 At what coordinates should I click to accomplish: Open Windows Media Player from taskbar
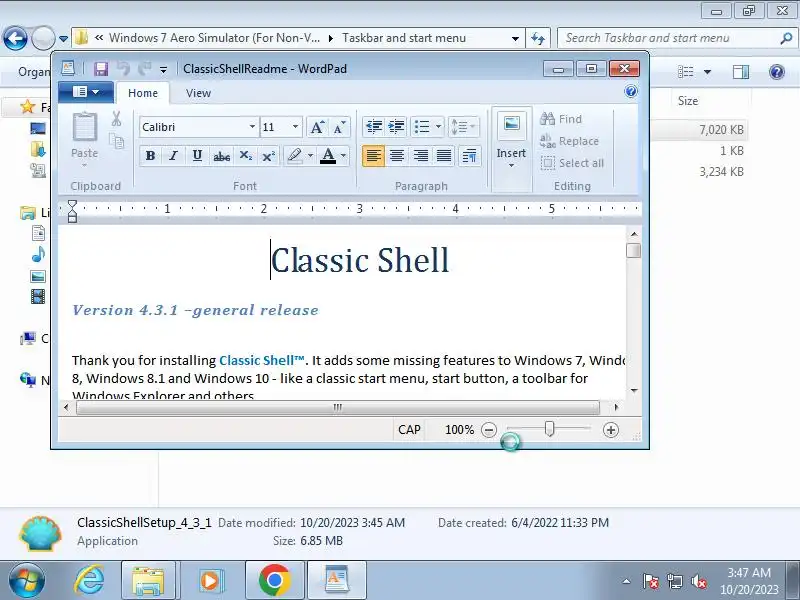click(x=210, y=580)
